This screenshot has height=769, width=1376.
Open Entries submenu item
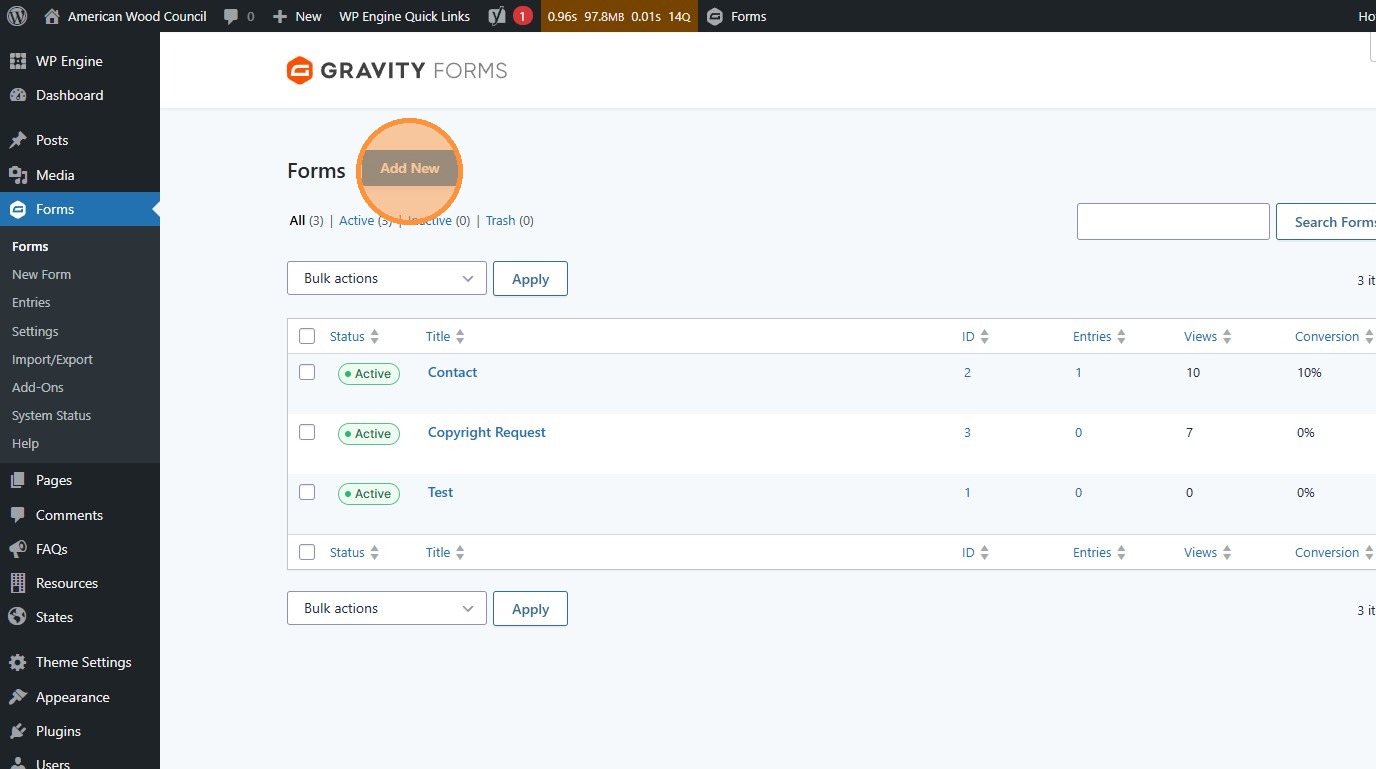click(31, 302)
